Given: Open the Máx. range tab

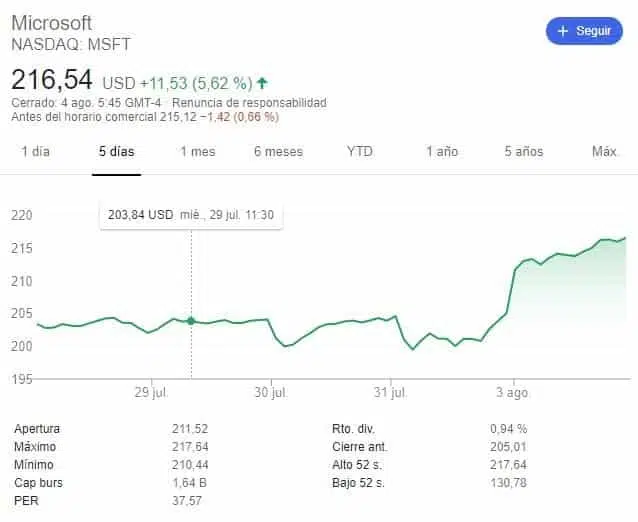Looking at the screenshot, I should [605, 152].
